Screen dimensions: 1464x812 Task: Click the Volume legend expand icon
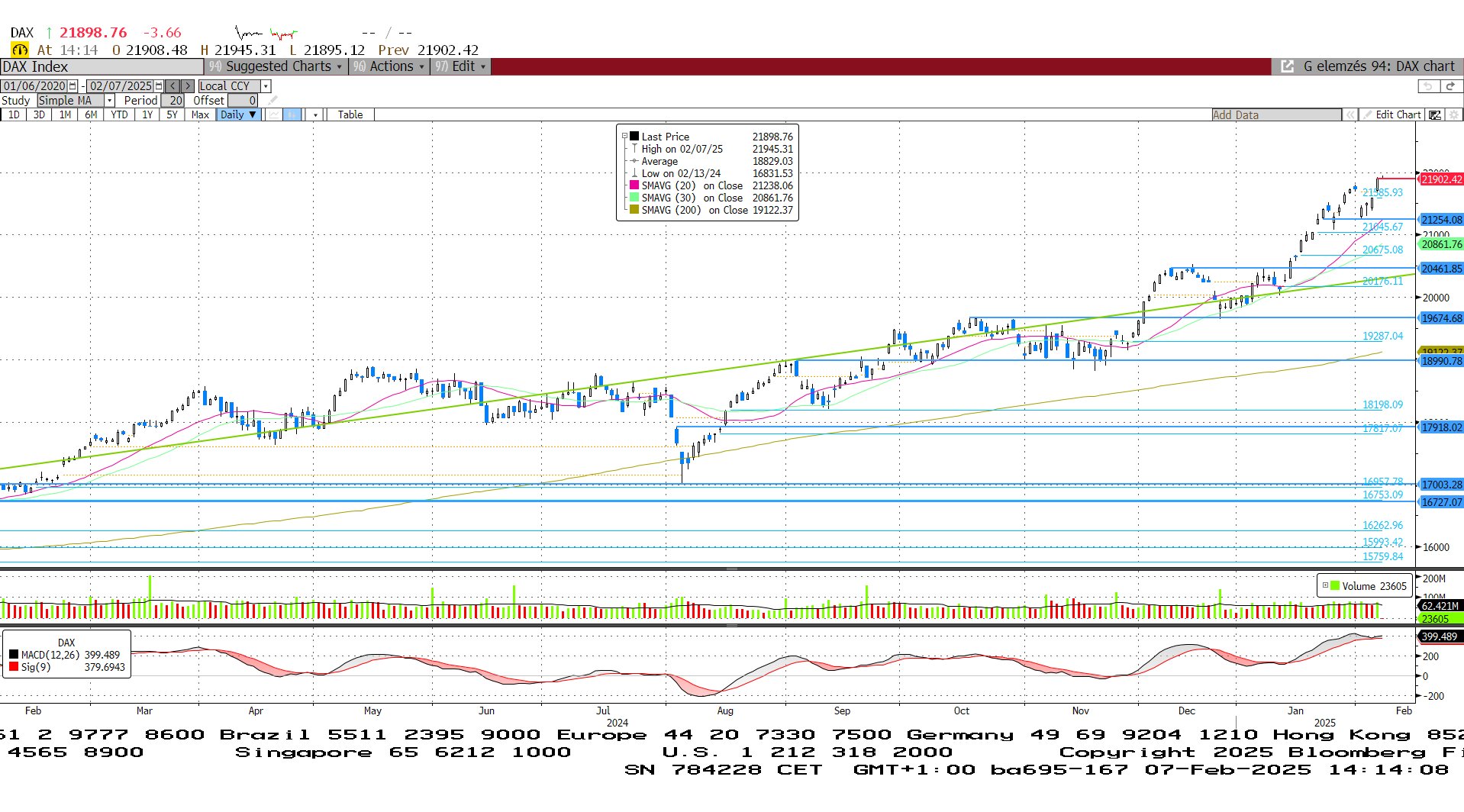(x=1325, y=586)
